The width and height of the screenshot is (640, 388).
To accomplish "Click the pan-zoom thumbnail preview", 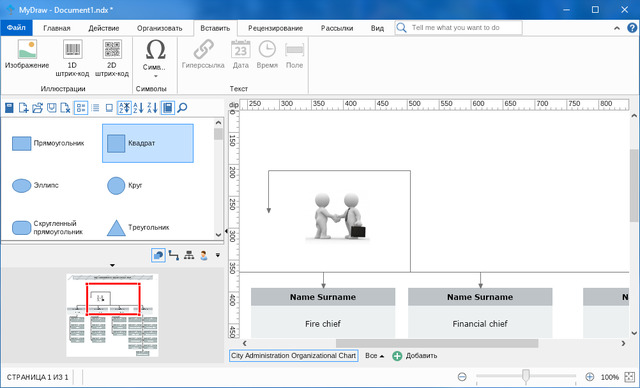I will tap(112, 315).
